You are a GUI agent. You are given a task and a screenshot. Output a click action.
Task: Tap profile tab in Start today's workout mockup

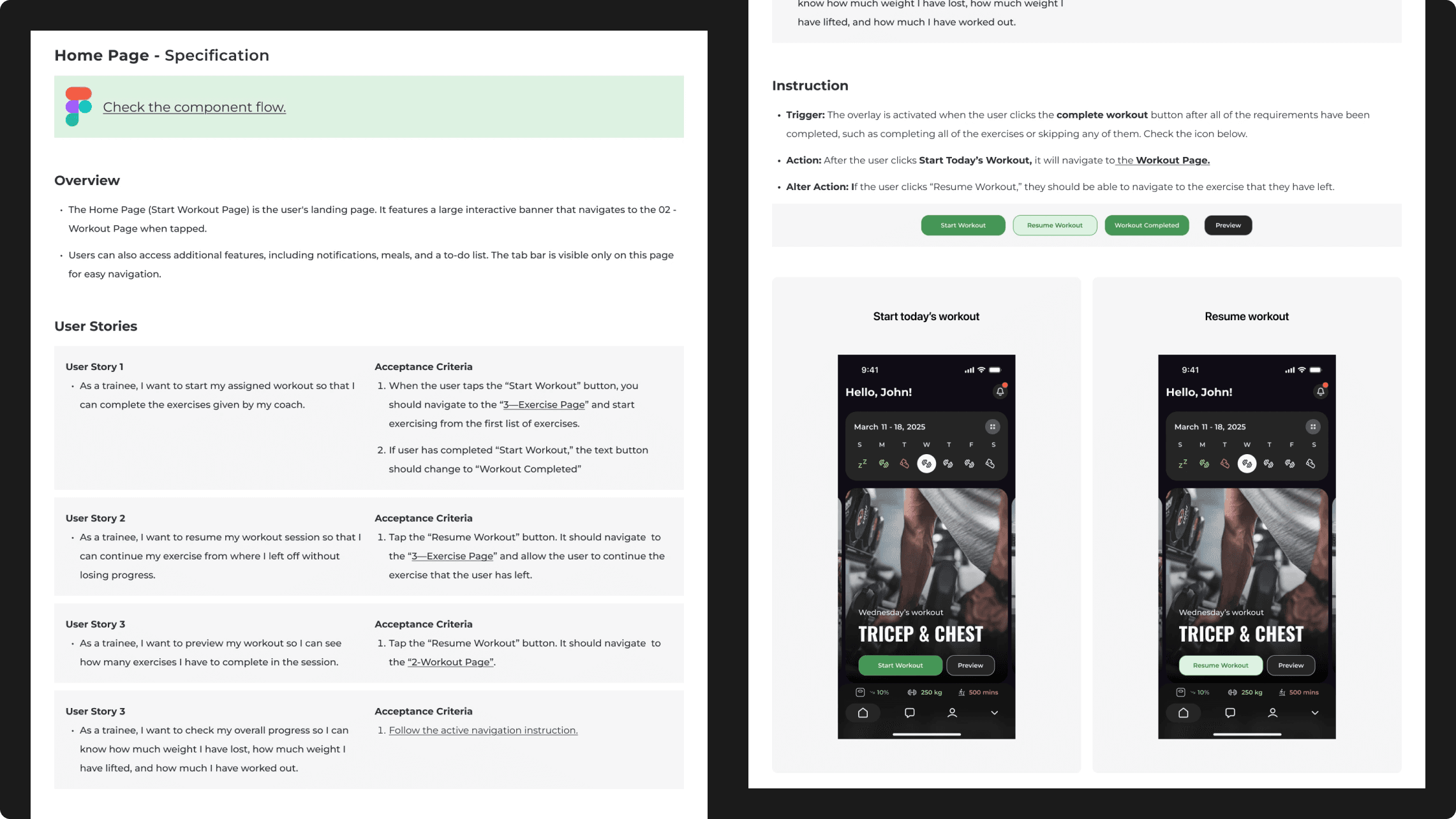point(952,712)
